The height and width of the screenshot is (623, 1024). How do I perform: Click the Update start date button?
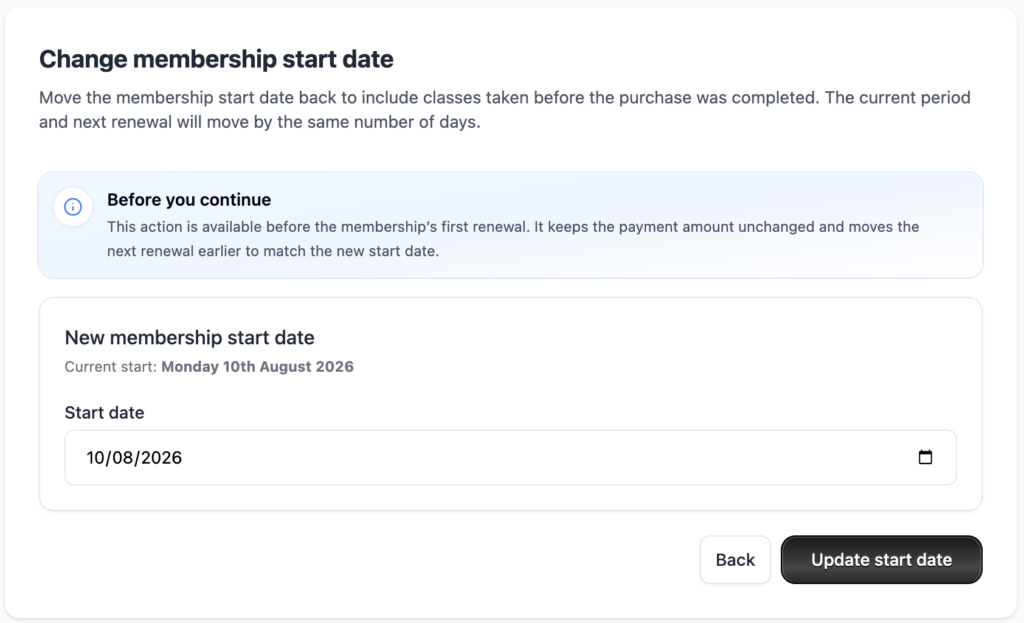[x=881, y=560]
